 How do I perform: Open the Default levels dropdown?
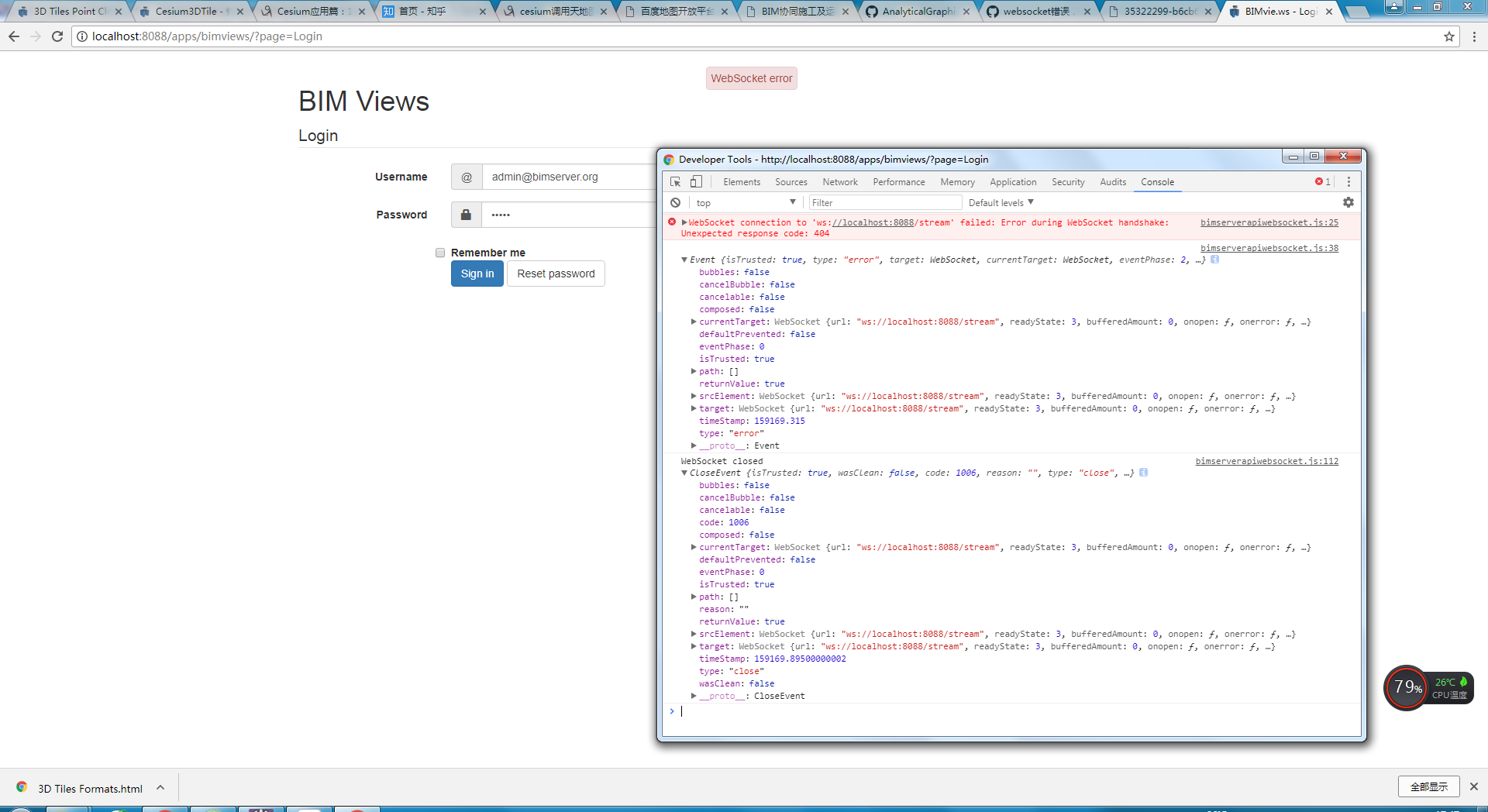tap(1001, 202)
